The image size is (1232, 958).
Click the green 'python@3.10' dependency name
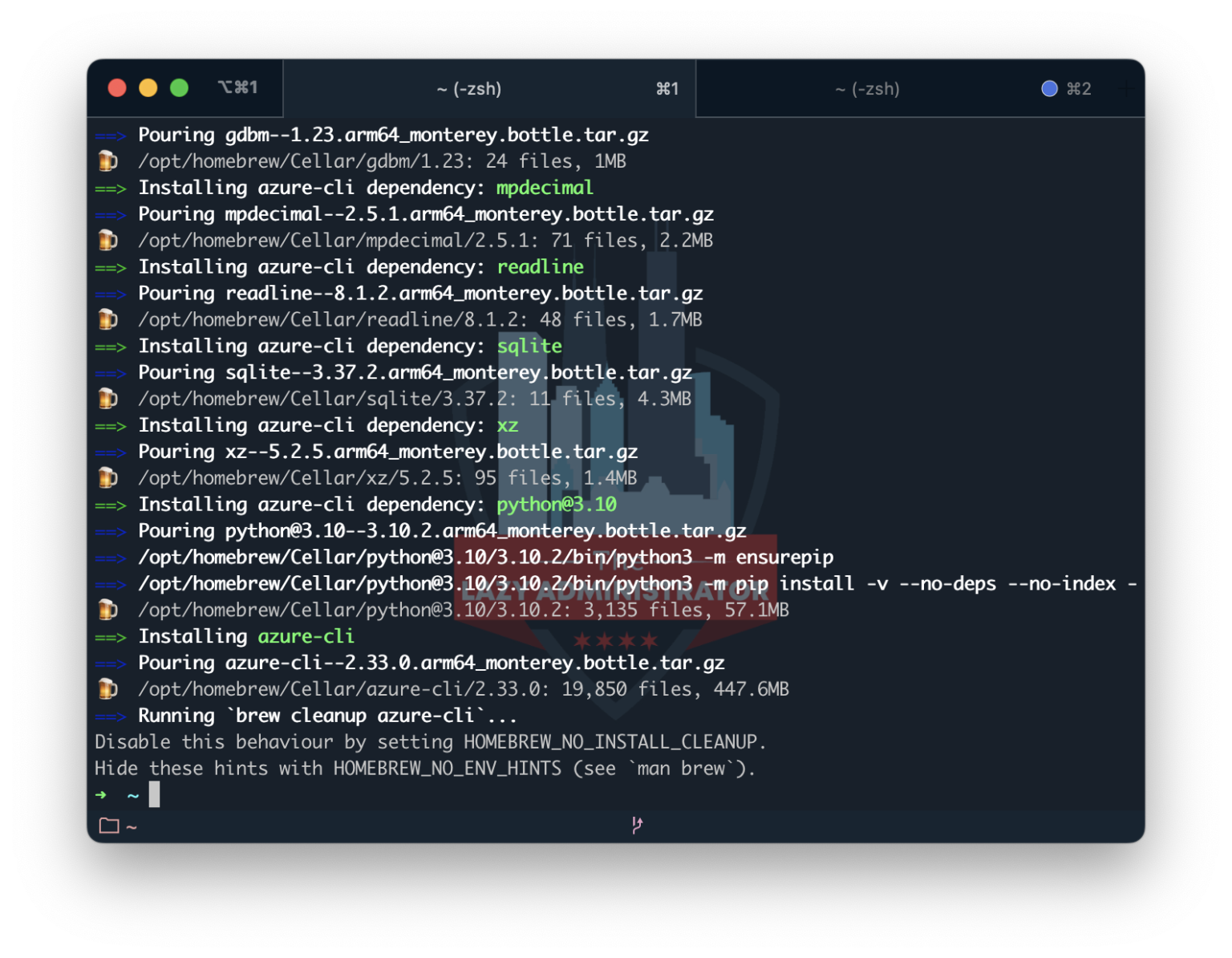(557, 505)
